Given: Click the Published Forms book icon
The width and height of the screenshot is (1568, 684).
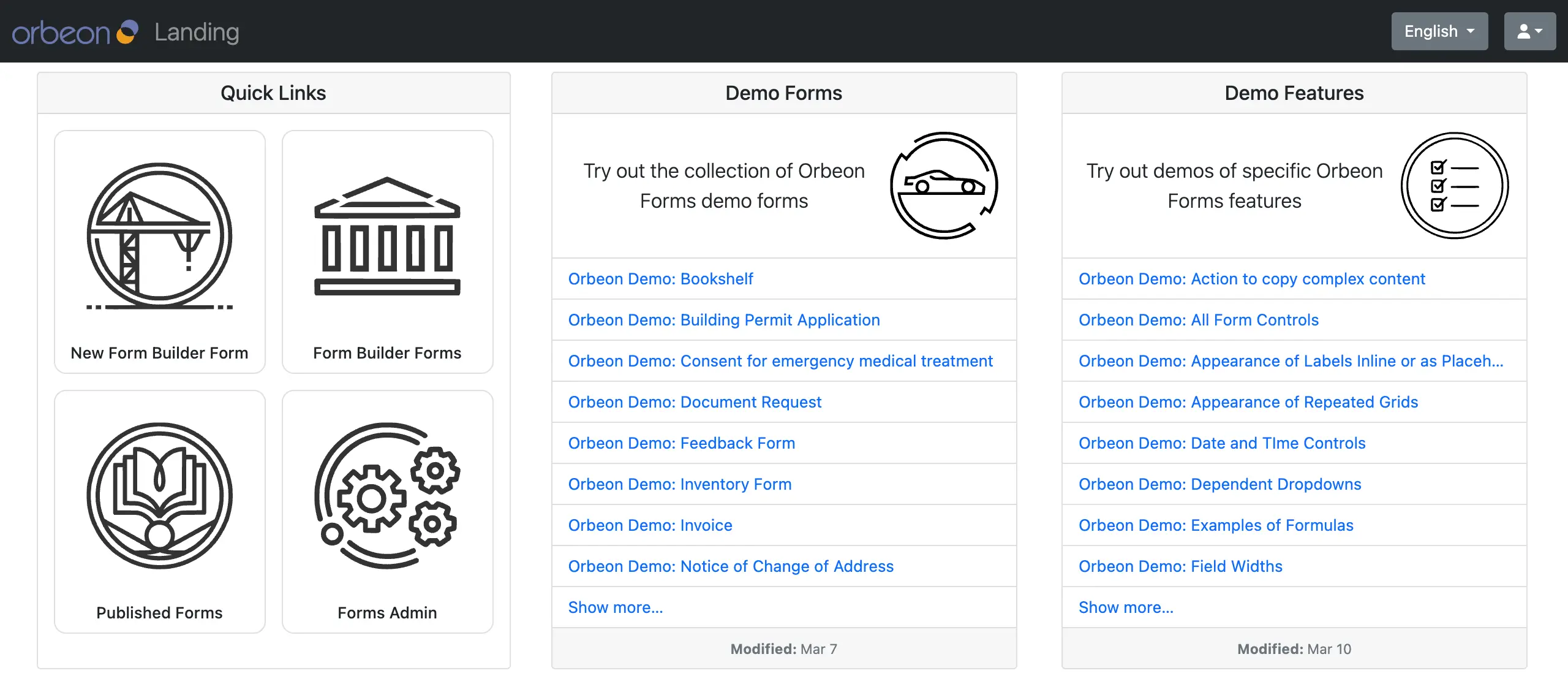Looking at the screenshot, I should 159,495.
